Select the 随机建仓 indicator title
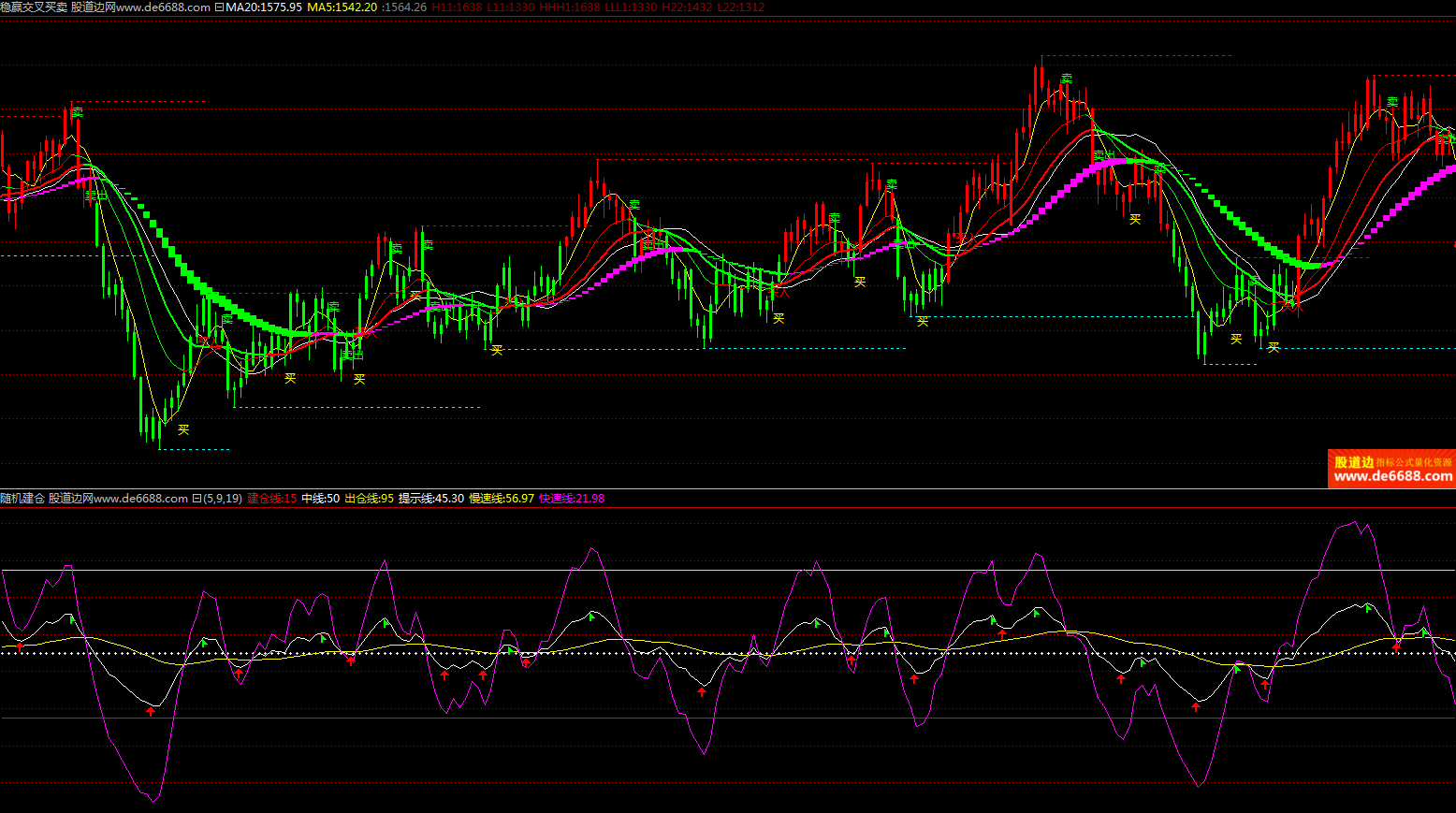 [x=22, y=499]
